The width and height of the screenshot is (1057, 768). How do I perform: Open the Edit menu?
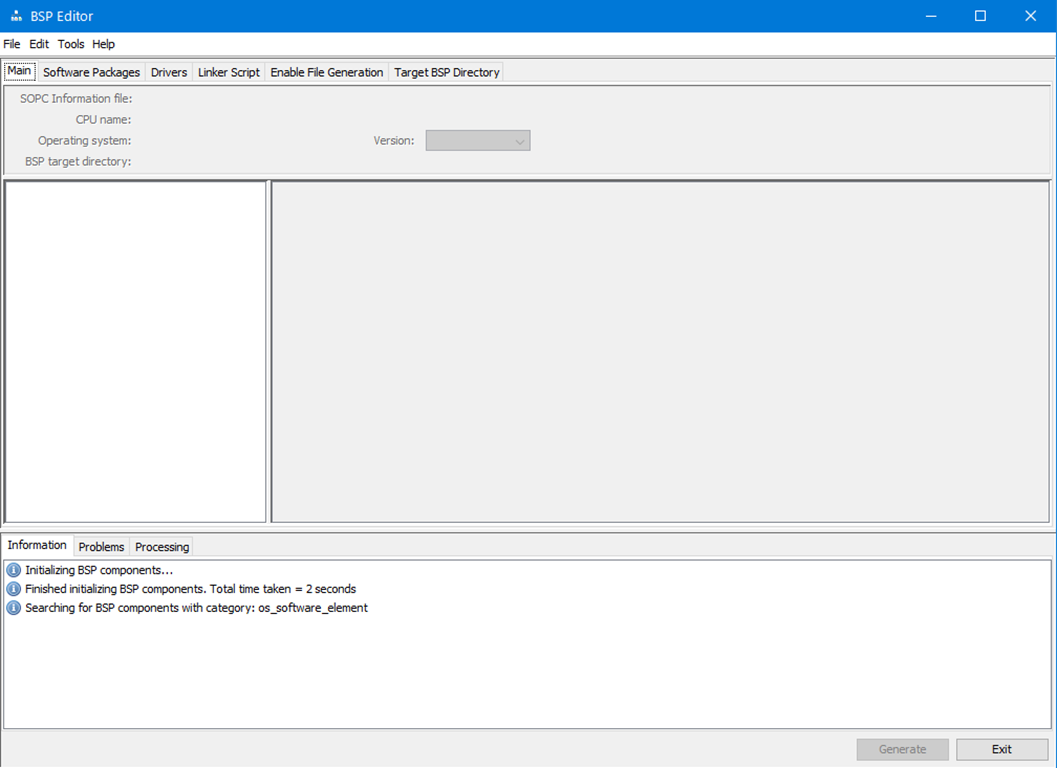(x=39, y=44)
